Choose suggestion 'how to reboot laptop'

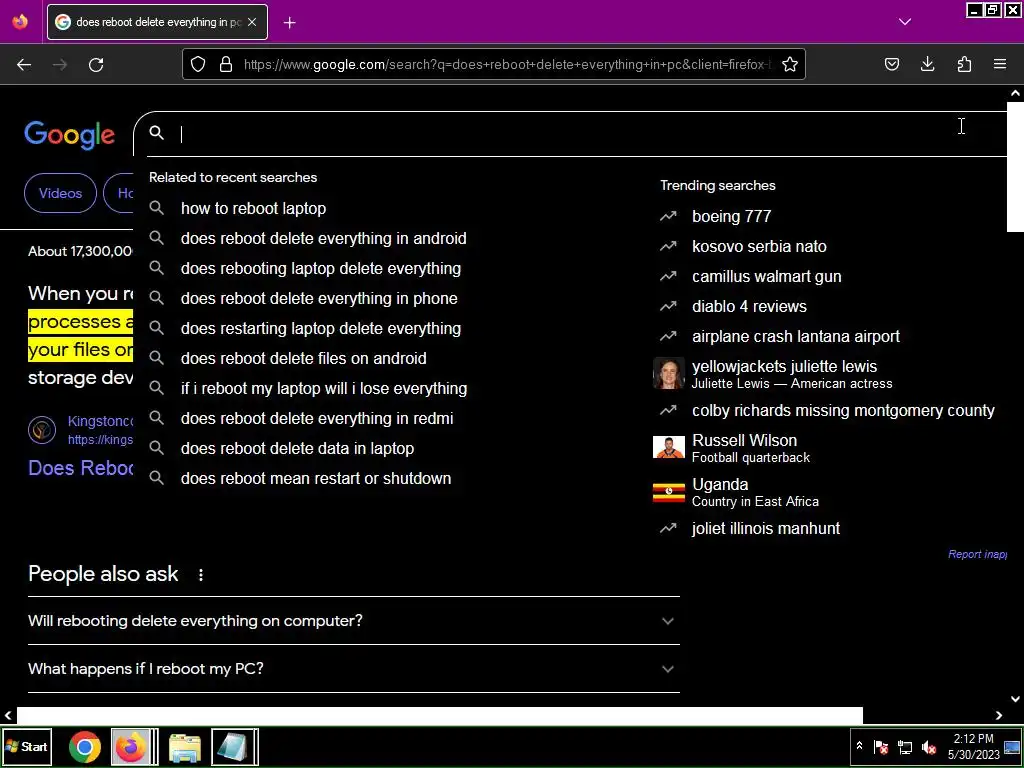click(253, 208)
